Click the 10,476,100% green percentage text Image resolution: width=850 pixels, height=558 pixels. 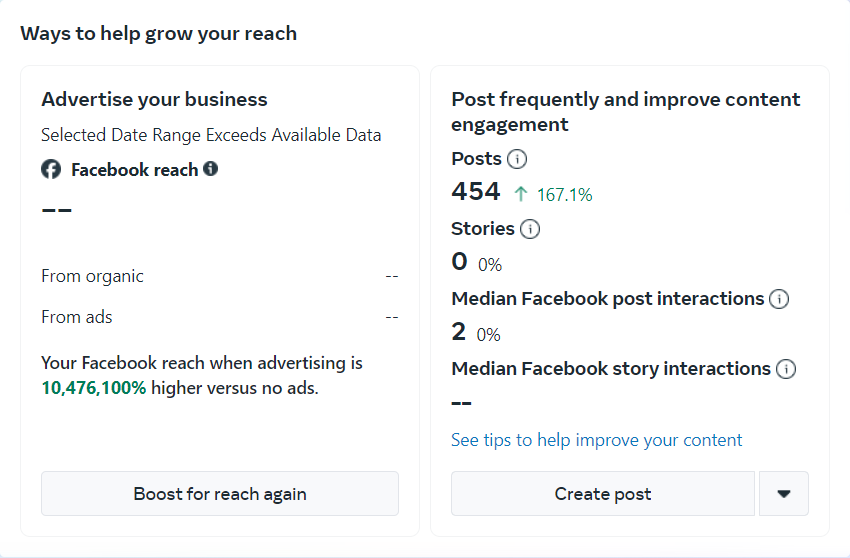tap(94, 387)
